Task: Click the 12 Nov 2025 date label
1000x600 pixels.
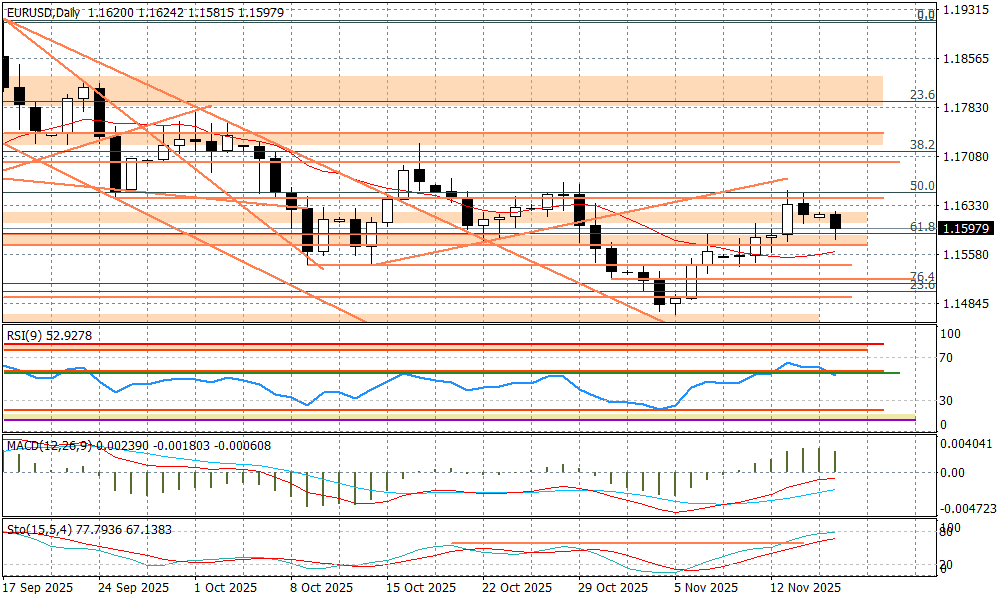Action: 803,588
